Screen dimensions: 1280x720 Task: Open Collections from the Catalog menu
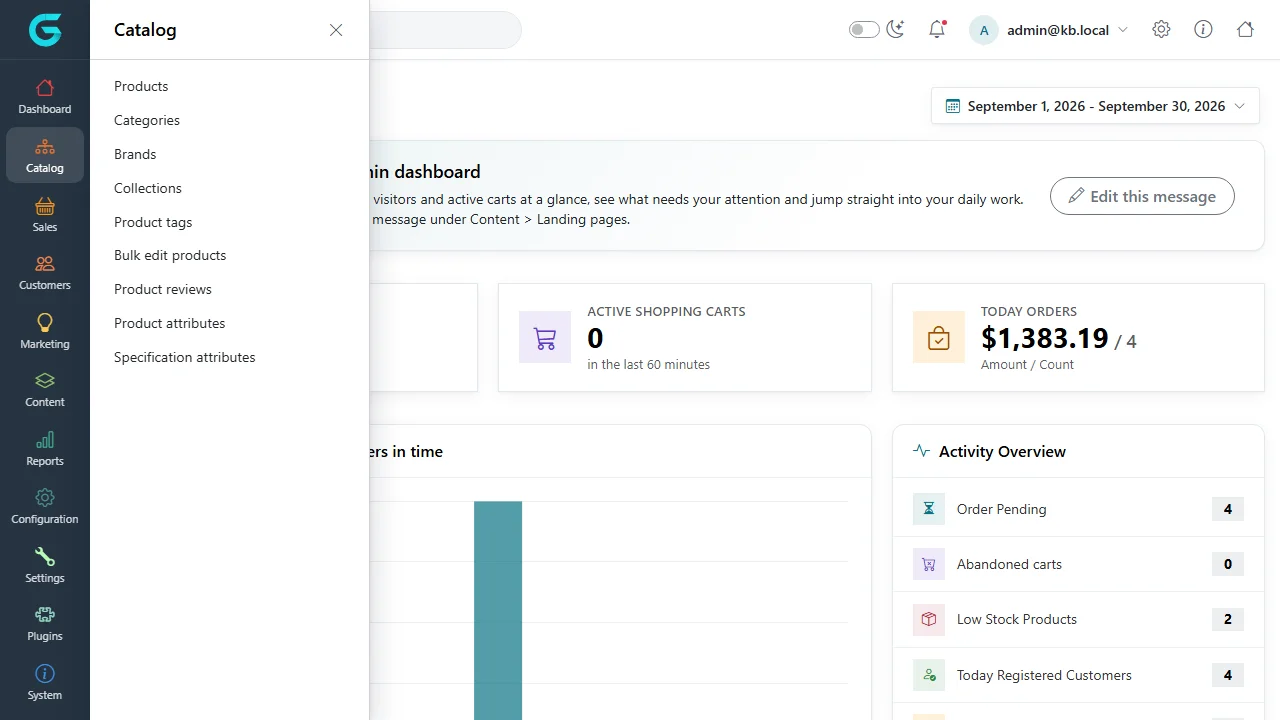click(x=148, y=188)
